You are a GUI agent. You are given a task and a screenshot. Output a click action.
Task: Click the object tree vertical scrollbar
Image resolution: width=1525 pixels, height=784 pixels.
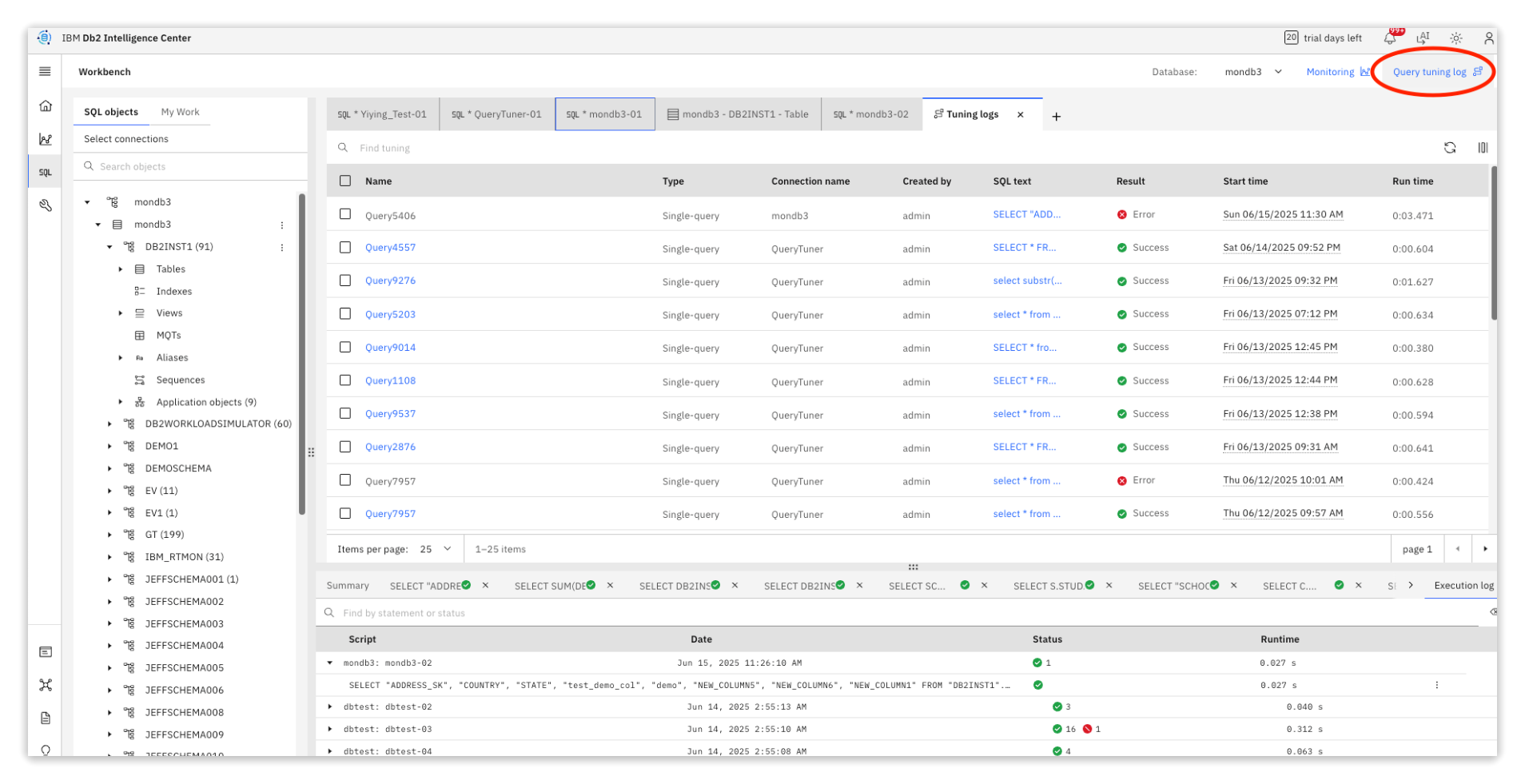[x=302, y=354]
